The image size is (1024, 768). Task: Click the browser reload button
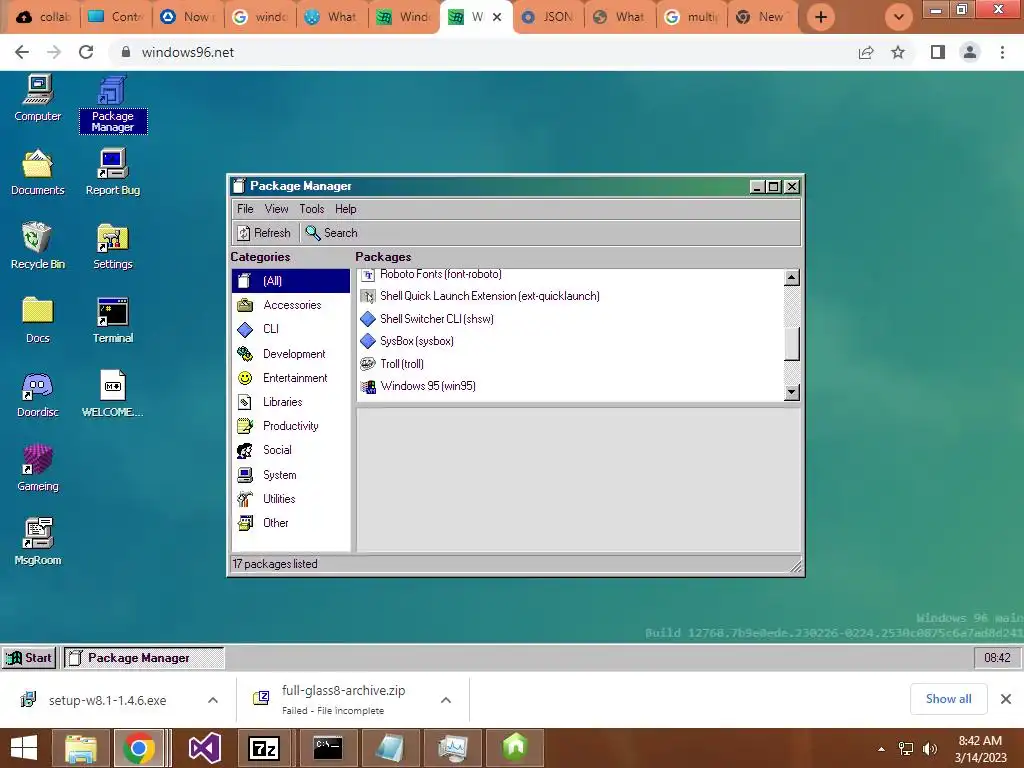(86, 52)
